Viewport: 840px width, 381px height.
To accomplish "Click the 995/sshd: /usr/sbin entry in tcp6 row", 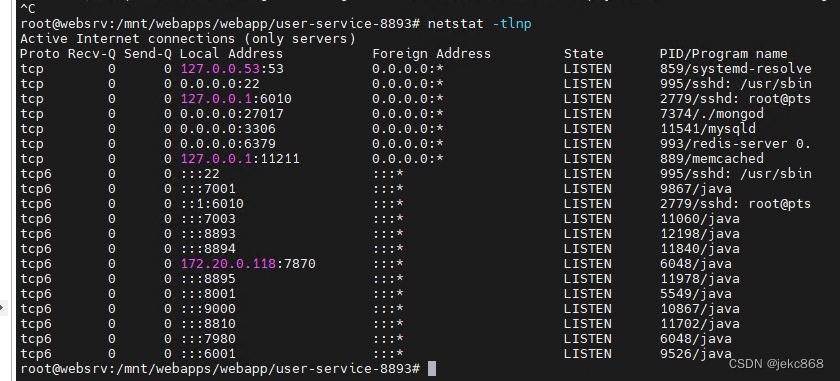I will 736,174.
